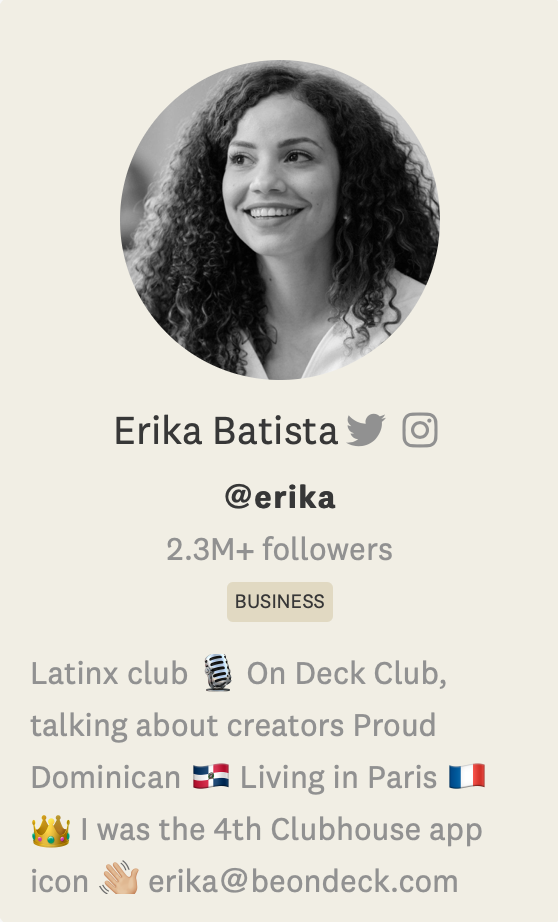The image size is (558, 922).
Task: Click the erika@beondeck.com email address
Action: tap(303, 881)
